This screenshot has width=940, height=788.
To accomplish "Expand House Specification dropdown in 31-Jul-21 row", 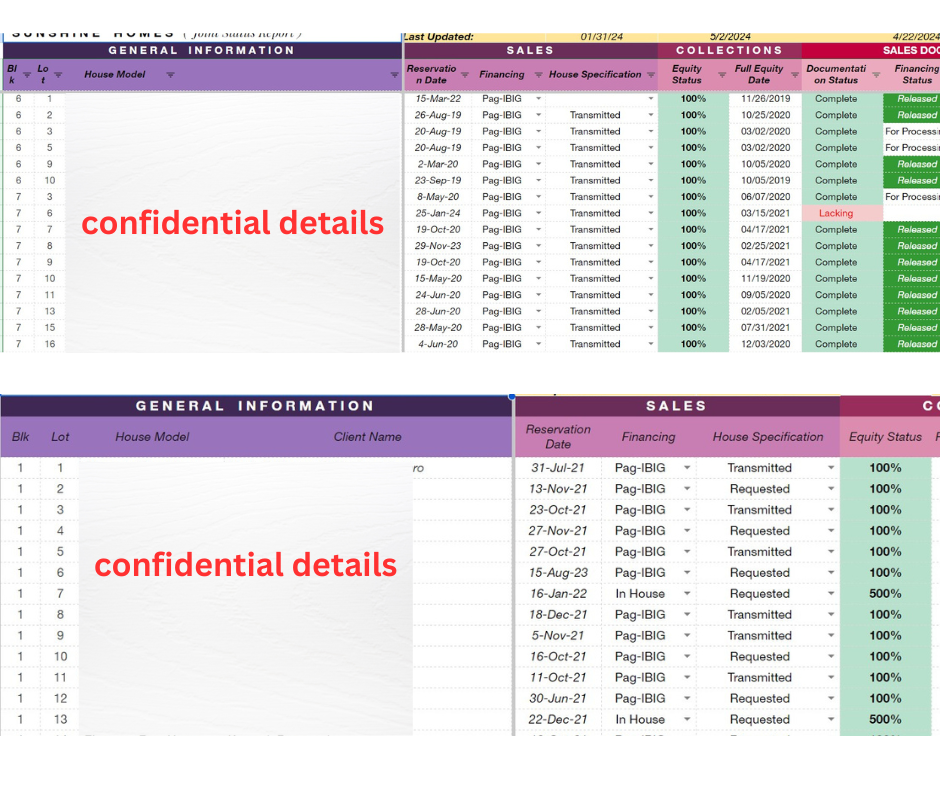I will (830, 468).
